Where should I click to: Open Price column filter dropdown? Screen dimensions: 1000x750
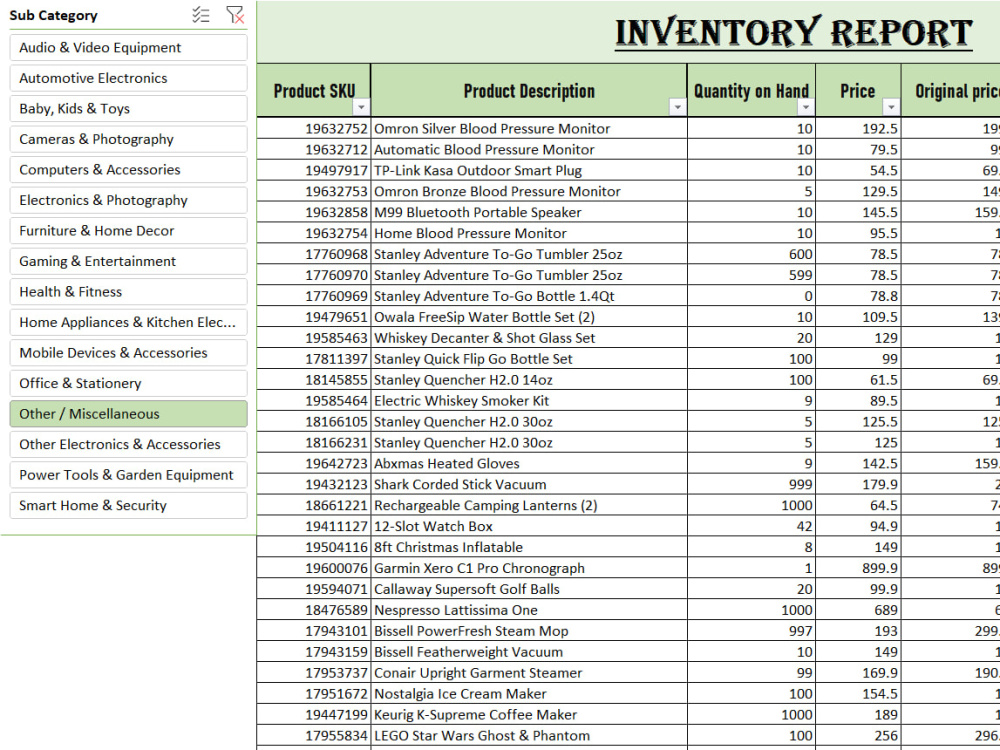tap(892, 107)
